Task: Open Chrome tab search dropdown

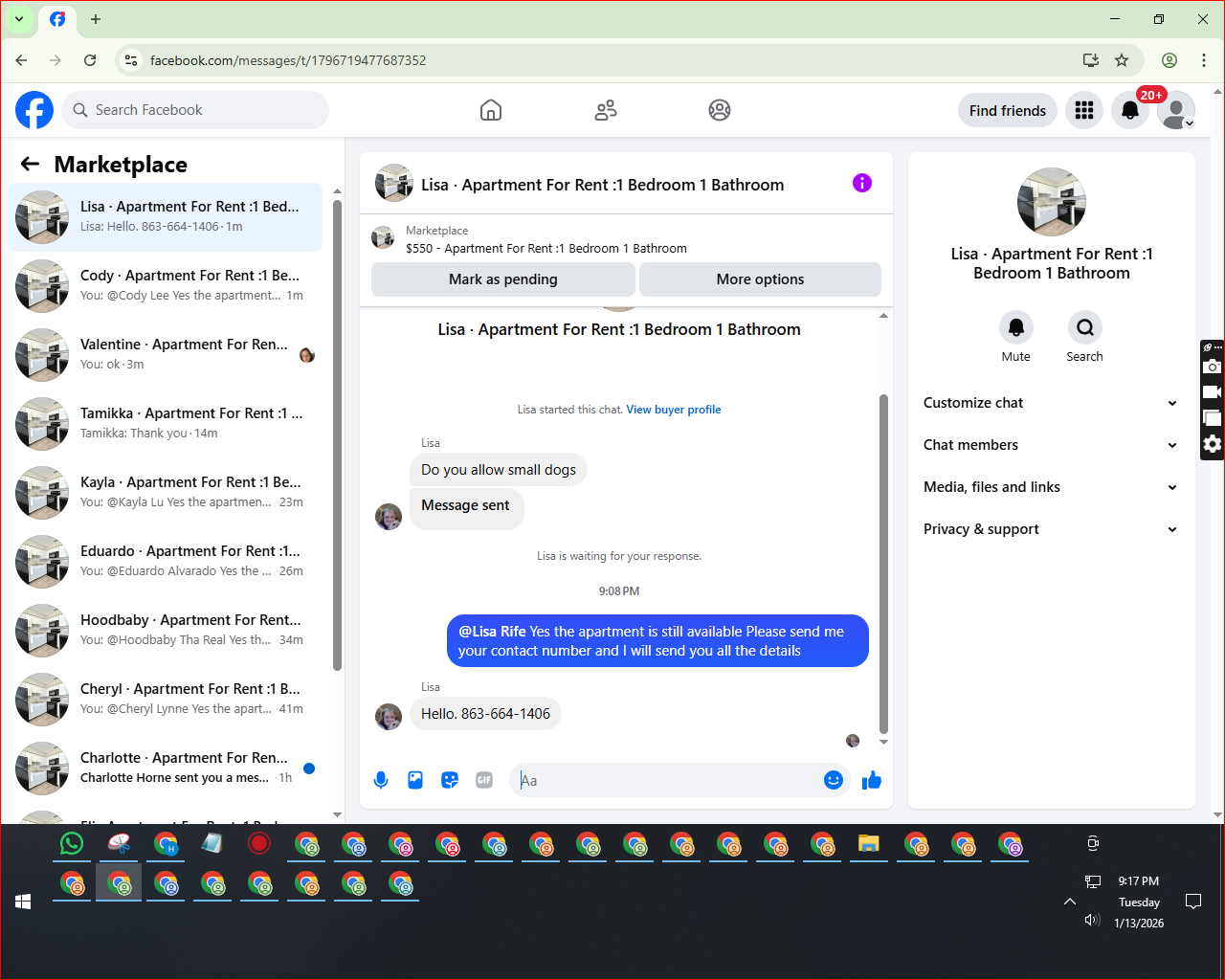Action: pos(19,19)
